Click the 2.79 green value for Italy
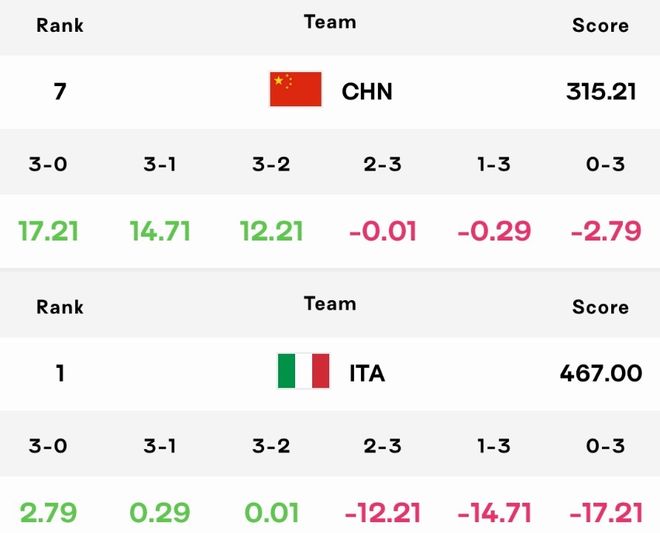660x533 pixels. pyautogui.click(x=48, y=513)
